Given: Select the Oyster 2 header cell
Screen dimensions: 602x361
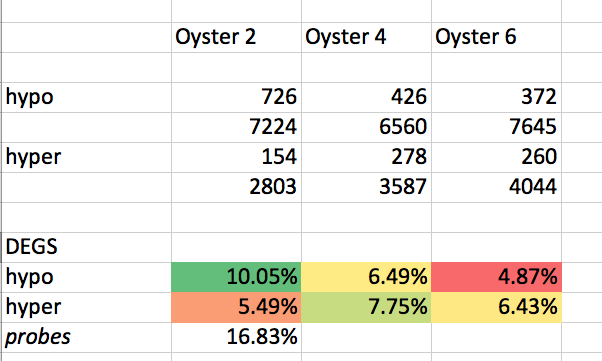Looking at the screenshot, I should 236,37.
